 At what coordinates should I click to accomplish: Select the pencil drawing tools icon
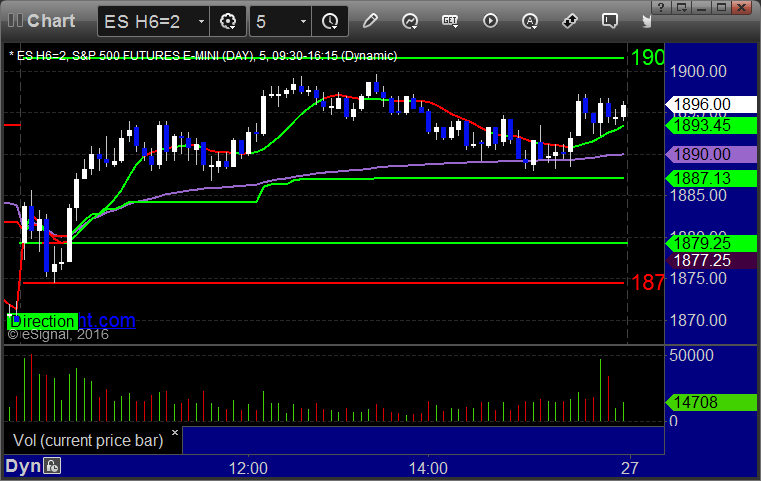point(370,21)
